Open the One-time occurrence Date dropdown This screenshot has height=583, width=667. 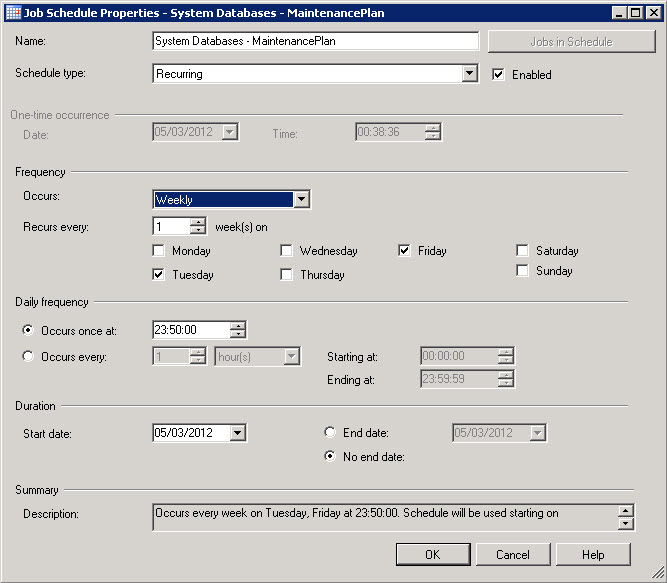point(230,132)
